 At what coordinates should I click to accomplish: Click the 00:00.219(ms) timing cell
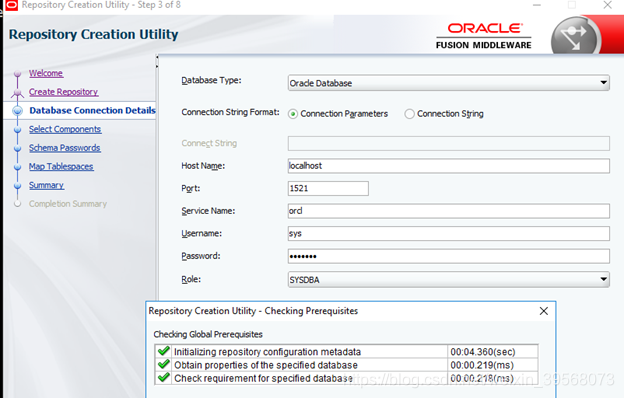[x=493, y=365]
